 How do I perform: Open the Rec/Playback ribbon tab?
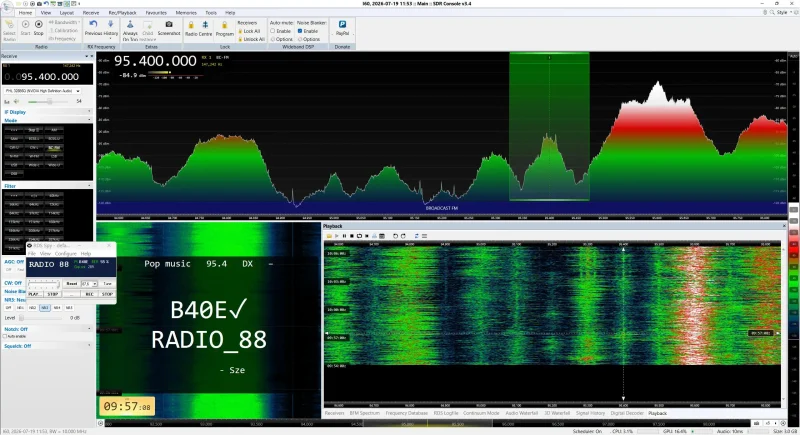(122, 13)
